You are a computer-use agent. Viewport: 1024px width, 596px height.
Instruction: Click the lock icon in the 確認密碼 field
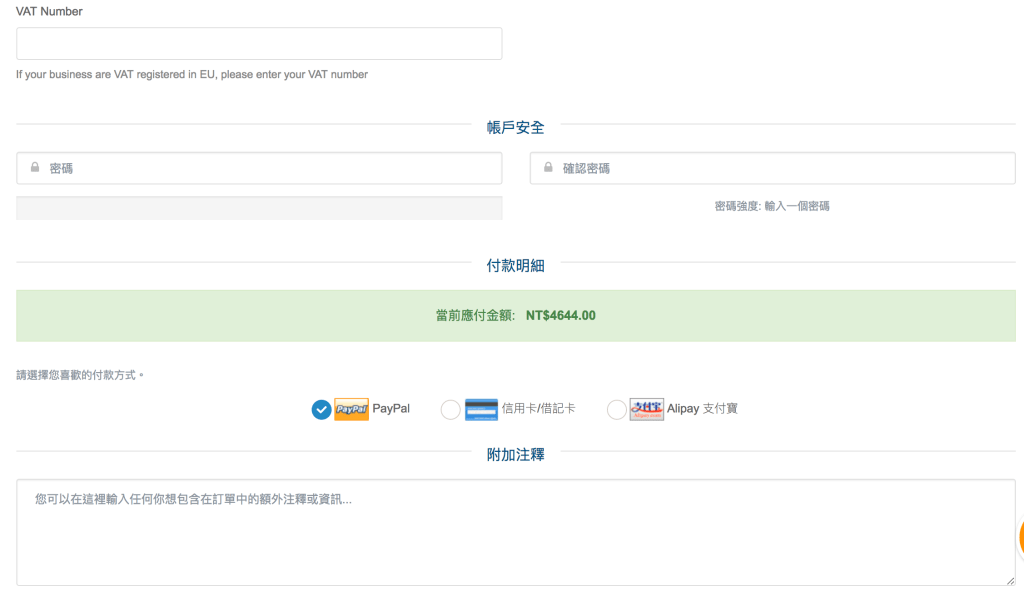click(548, 168)
